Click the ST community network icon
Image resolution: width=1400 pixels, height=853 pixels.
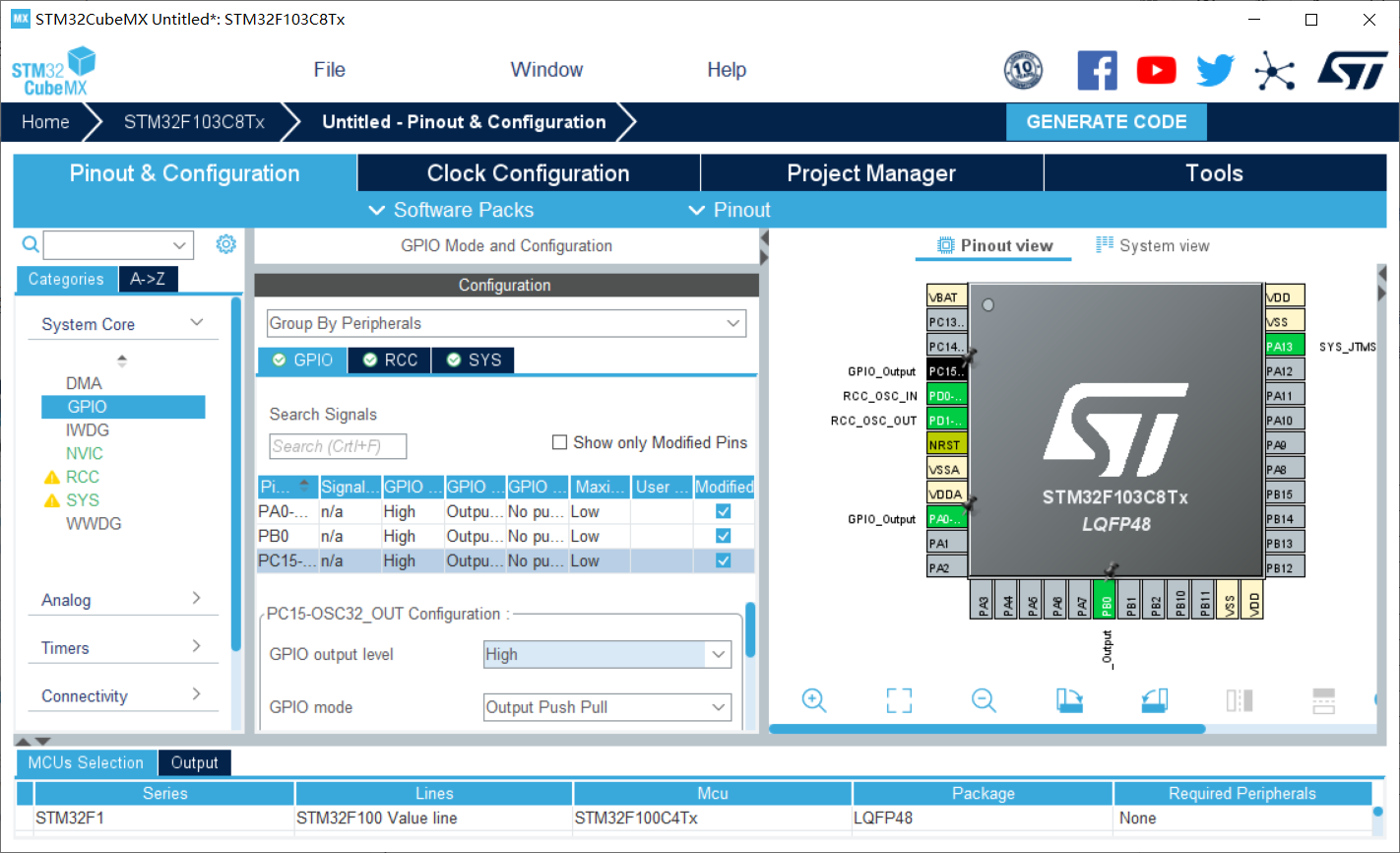(x=1274, y=71)
